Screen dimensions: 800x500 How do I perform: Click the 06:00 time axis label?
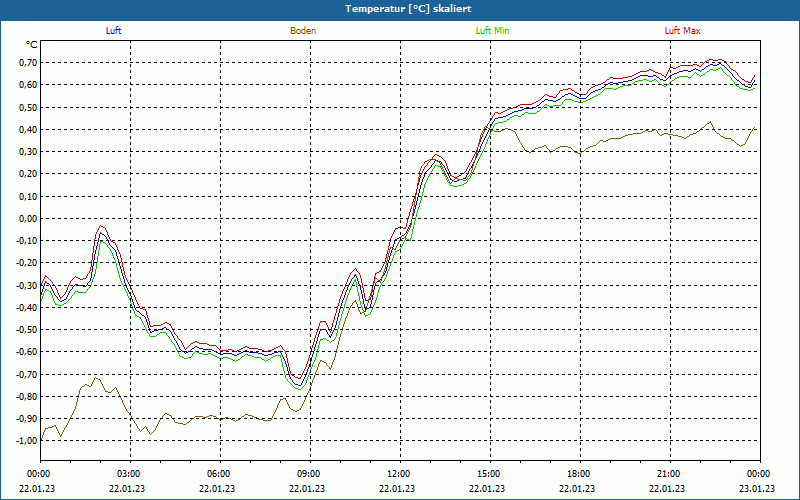coord(220,474)
